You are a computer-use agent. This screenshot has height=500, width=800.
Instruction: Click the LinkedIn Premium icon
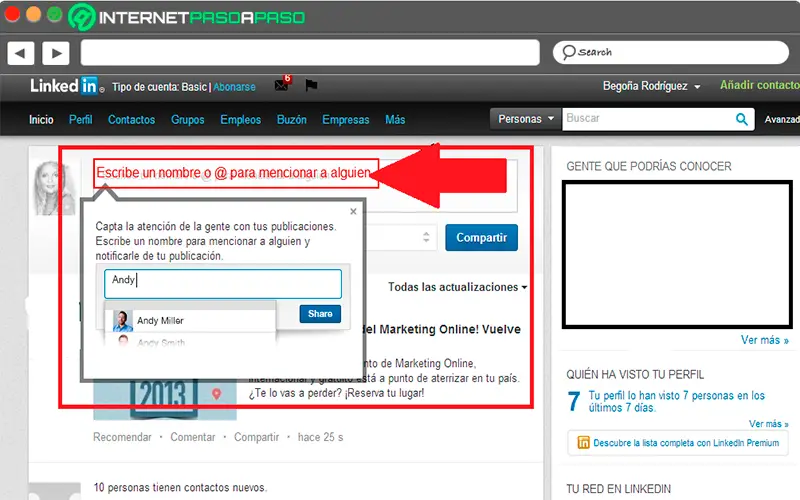pos(583,442)
